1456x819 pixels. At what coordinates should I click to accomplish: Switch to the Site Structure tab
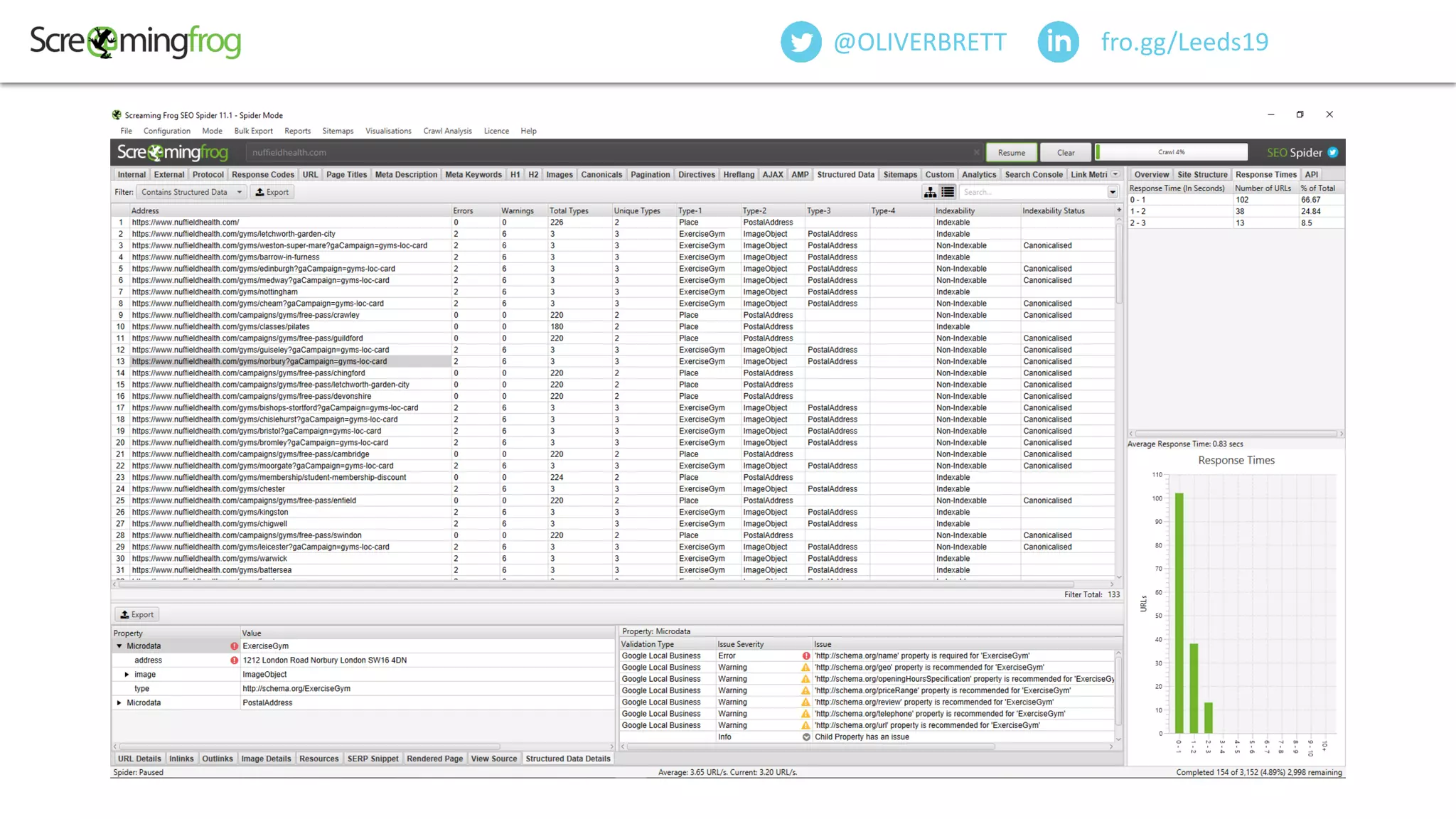pos(1201,174)
